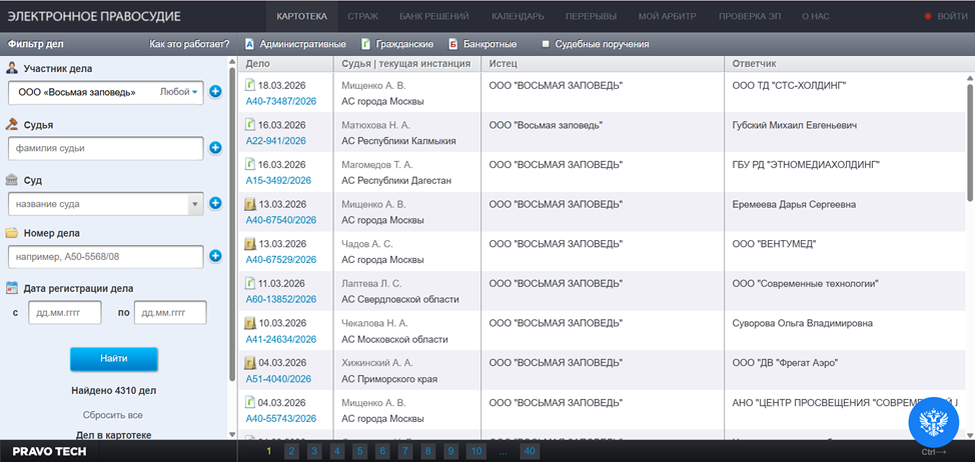This screenshot has height=462, width=975.
Task: Click the registration date calendar icon
Action: pyautogui.click(x=12, y=288)
